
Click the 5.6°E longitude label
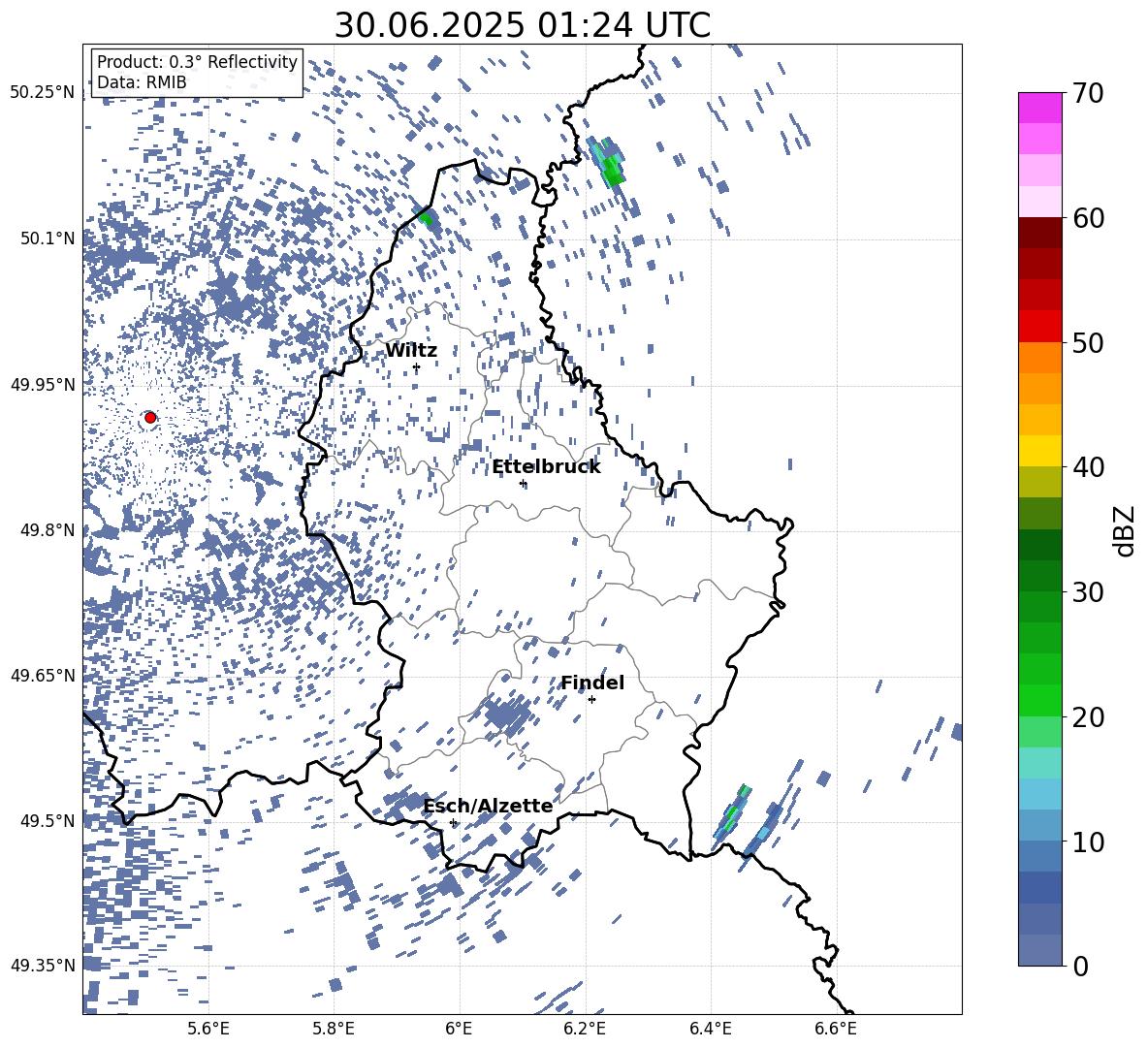(208, 1029)
